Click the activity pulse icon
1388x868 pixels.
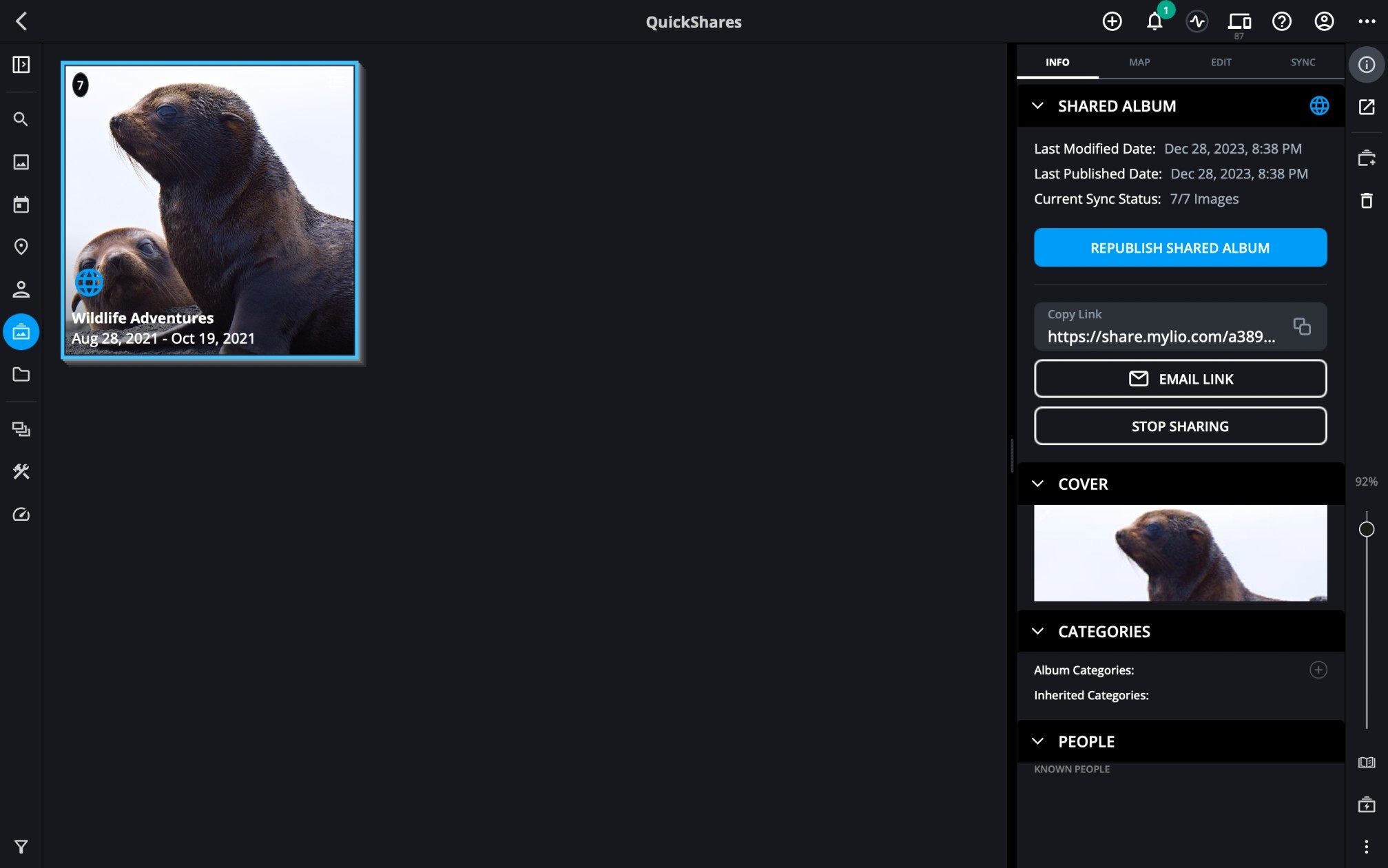[x=1197, y=21]
